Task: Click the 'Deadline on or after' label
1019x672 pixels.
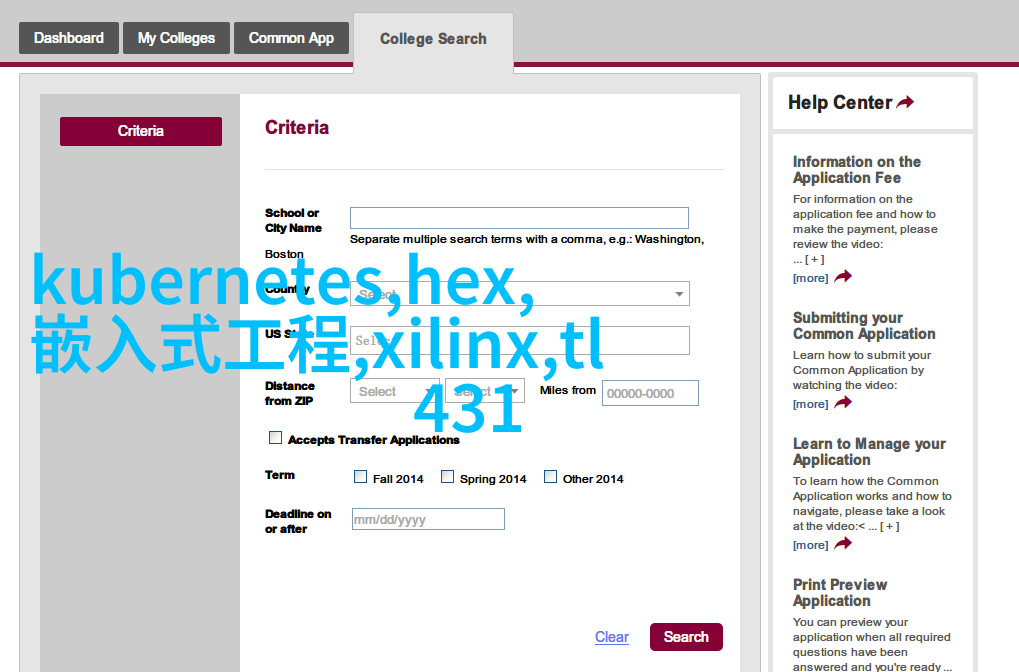Action: click(x=298, y=521)
